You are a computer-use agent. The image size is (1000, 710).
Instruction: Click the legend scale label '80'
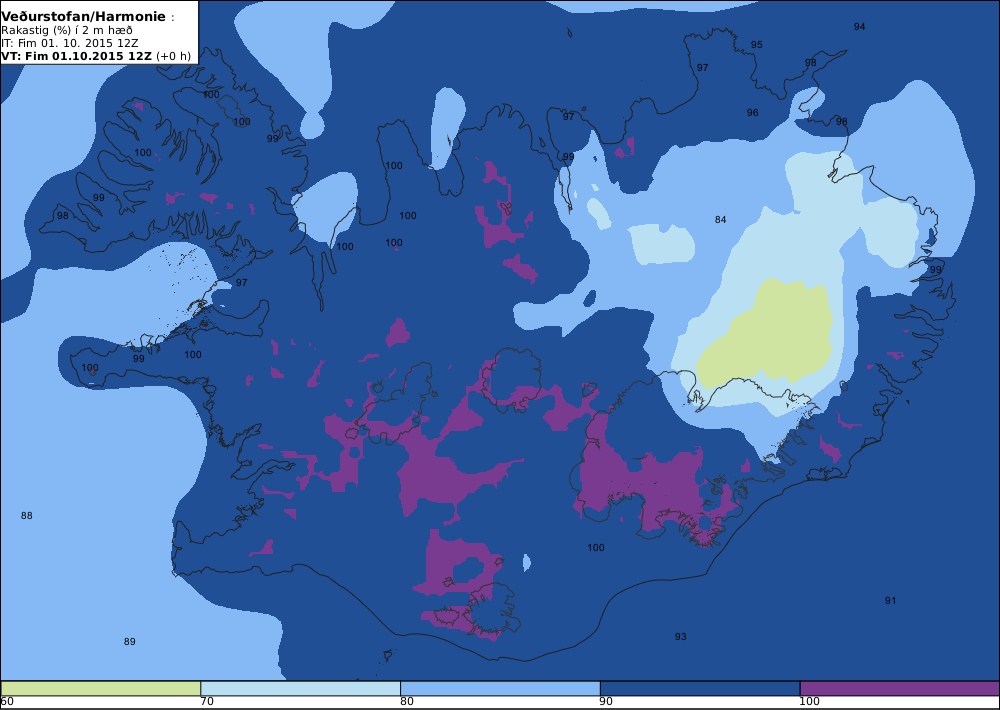coord(407,702)
